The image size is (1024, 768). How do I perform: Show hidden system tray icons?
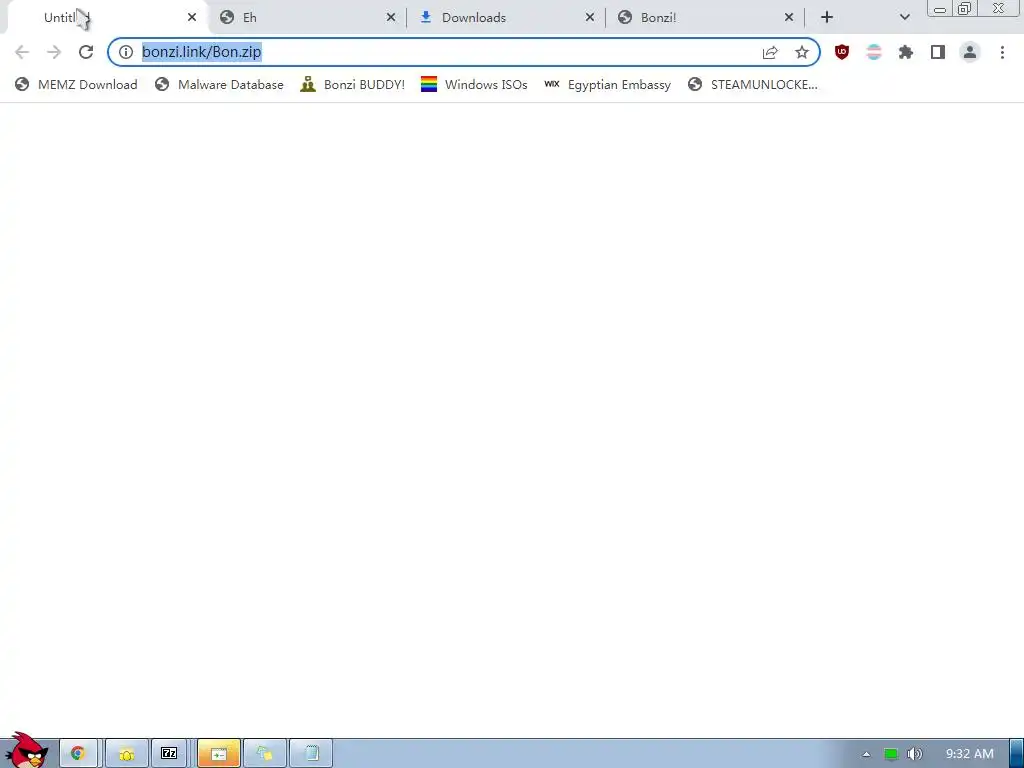[866, 754]
